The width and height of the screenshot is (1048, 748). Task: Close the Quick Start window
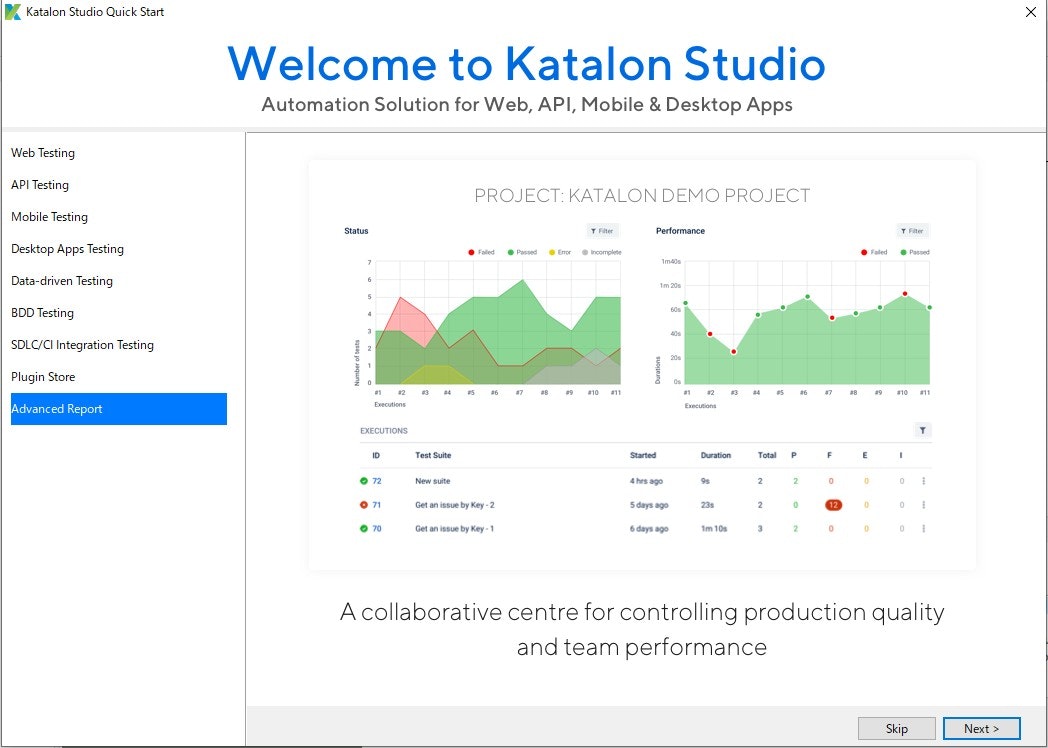click(x=1031, y=12)
